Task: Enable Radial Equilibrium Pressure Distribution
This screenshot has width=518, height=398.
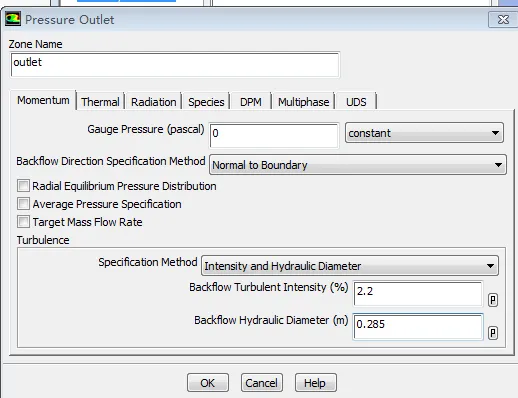Action: (x=23, y=186)
